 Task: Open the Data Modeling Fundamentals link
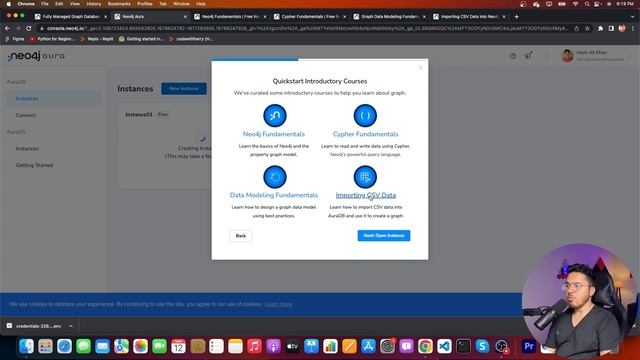(274, 195)
